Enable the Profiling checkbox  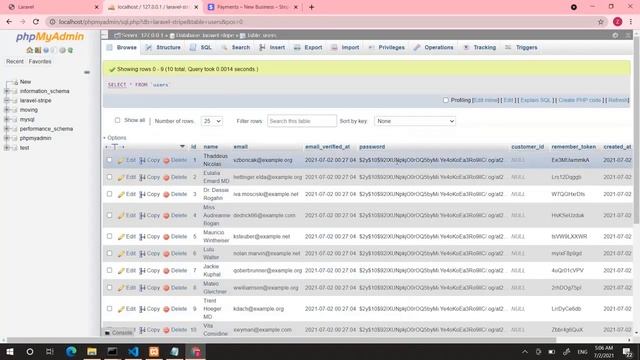(x=446, y=100)
